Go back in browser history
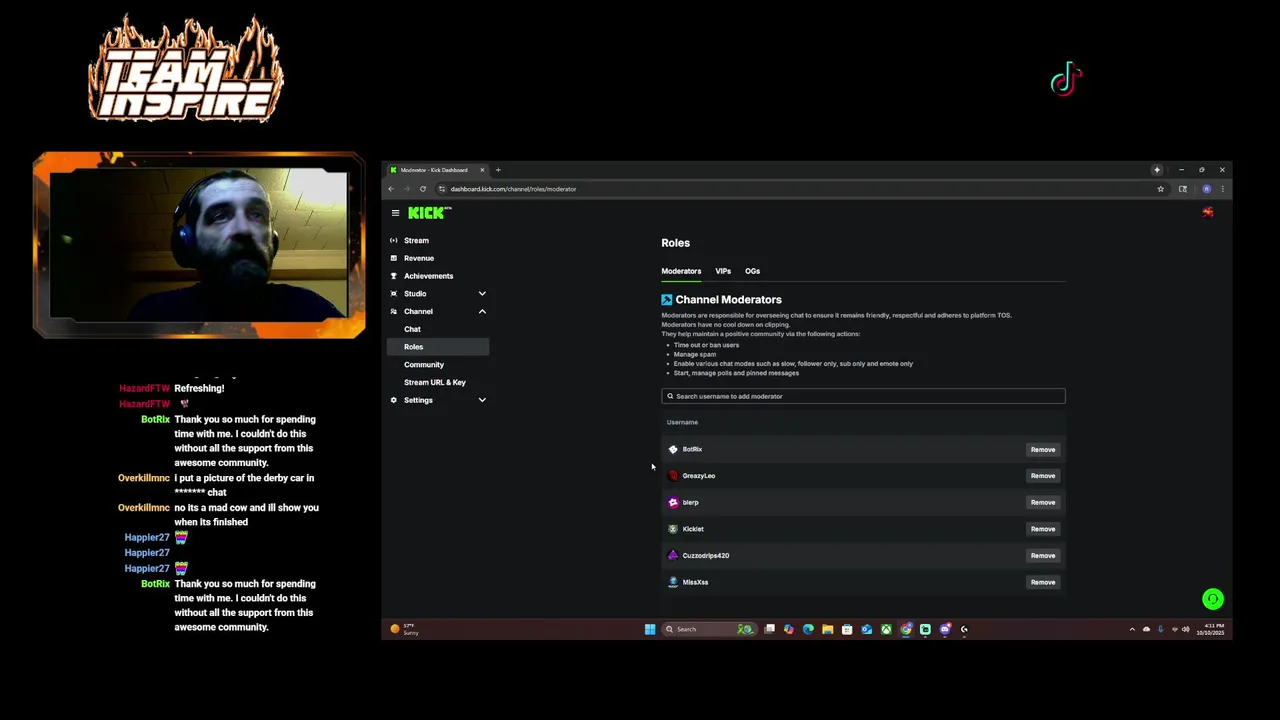This screenshot has width=1280, height=720. coord(391,189)
